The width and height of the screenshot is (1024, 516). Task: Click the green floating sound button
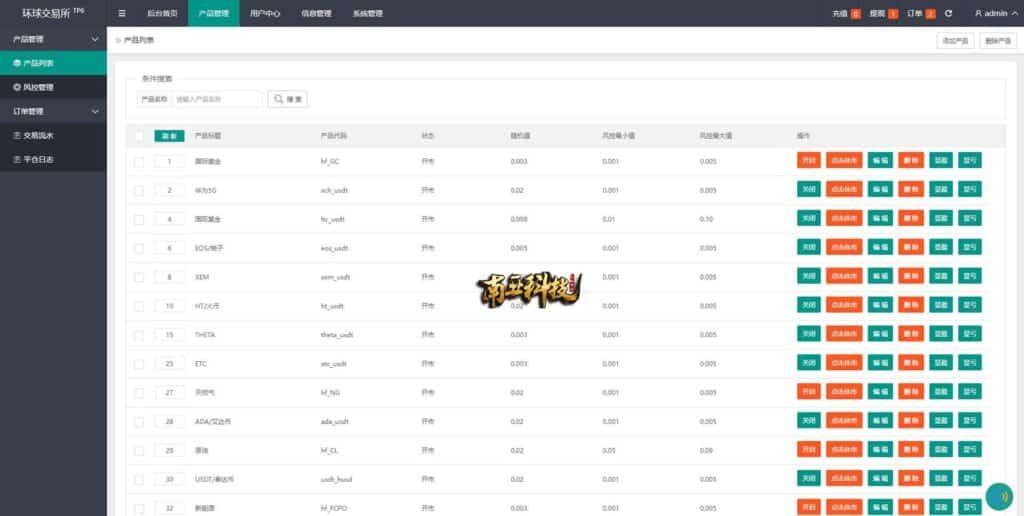[x=998, y=496]
